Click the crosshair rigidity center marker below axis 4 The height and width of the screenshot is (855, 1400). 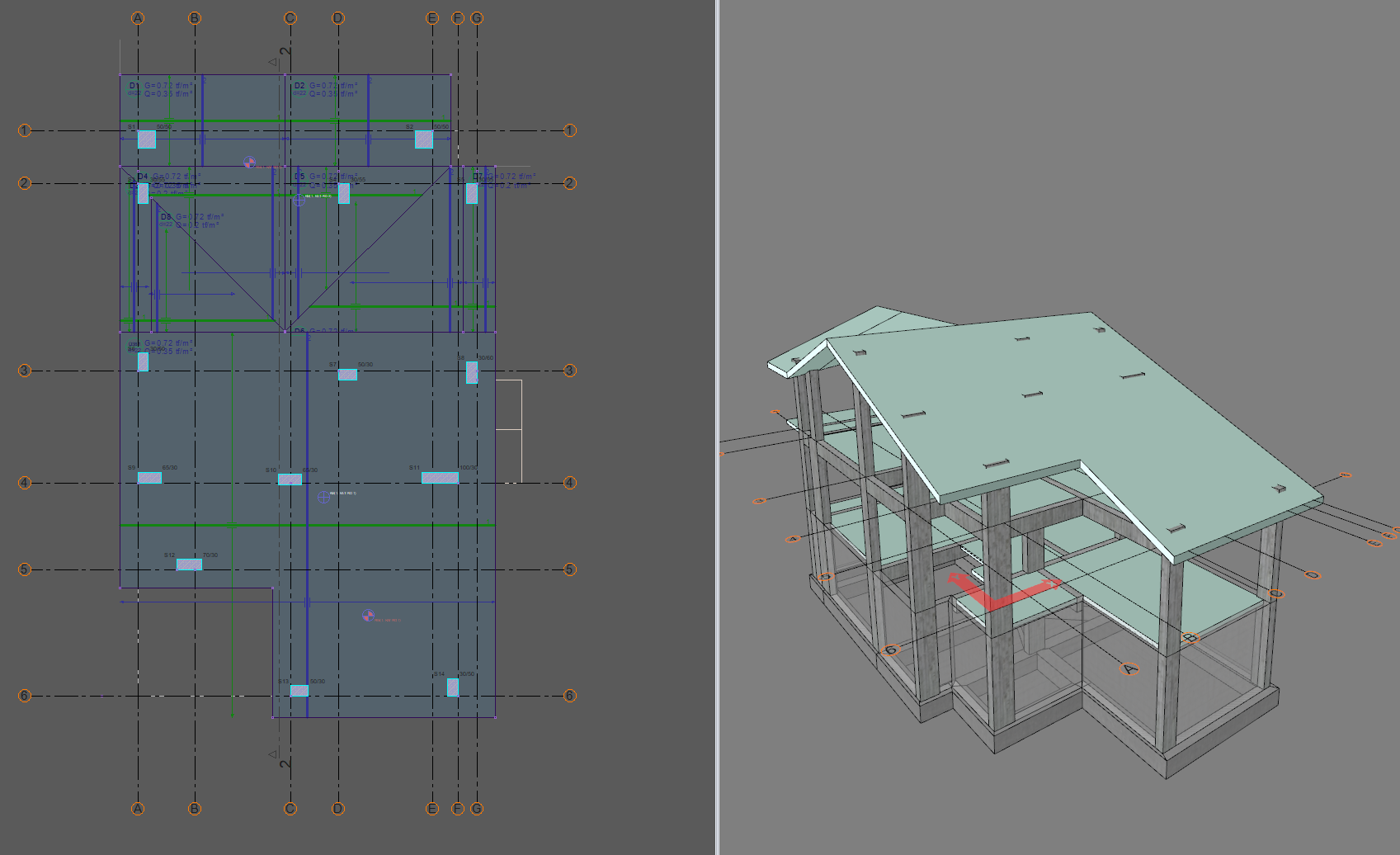(323, 497)
